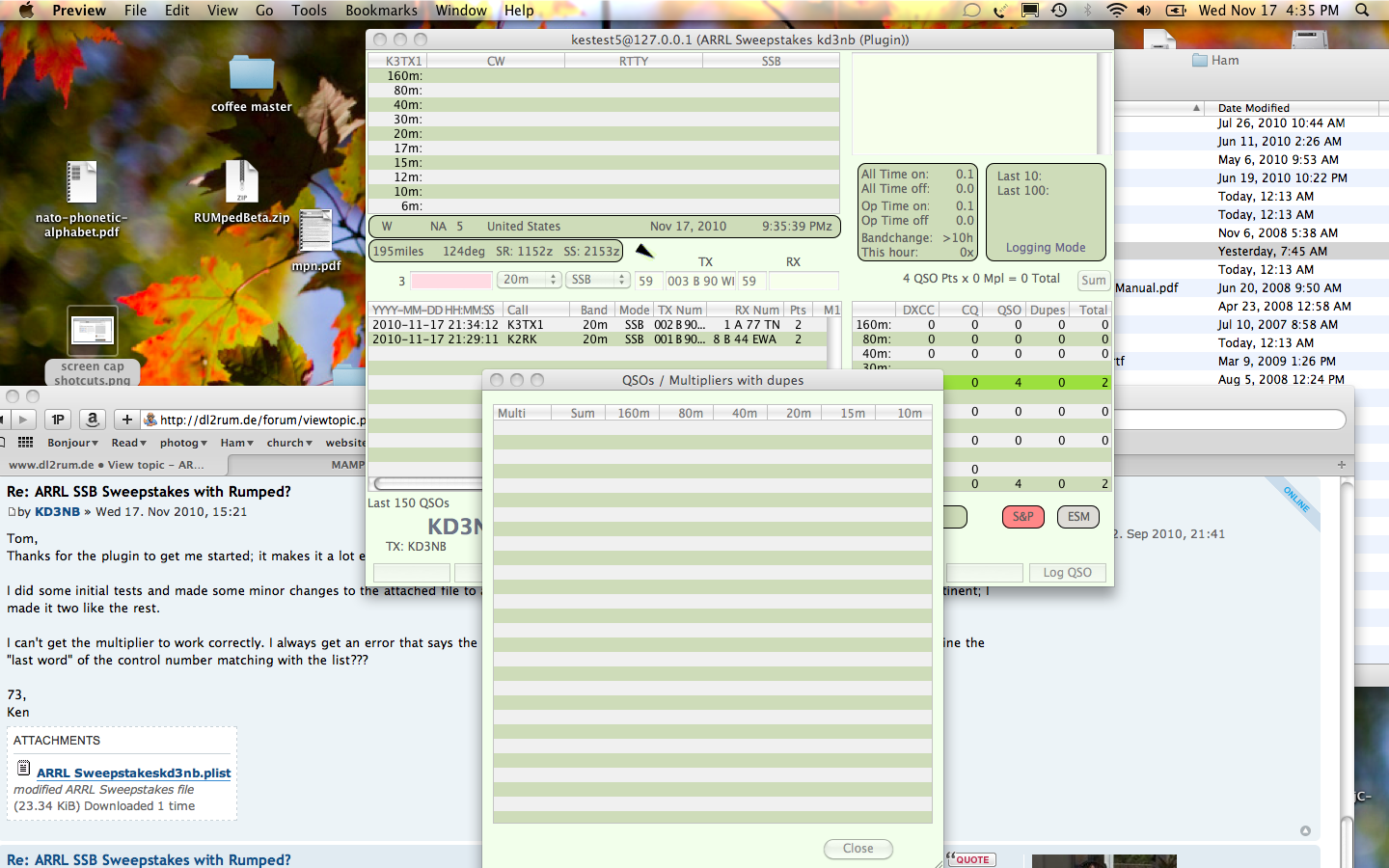
Task: Toggle sort arrow beside Date Modified column
Action: (1197, 108)
